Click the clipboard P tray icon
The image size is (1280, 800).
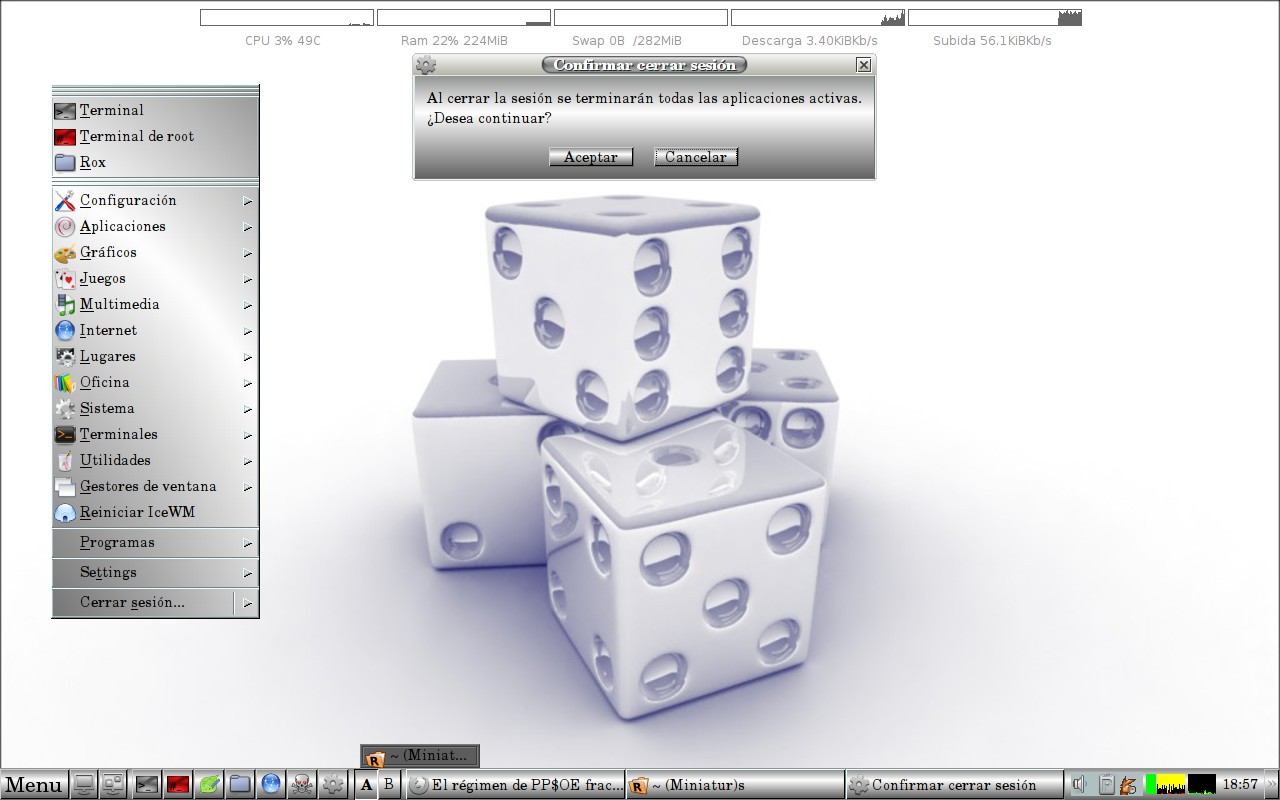[1107, 785]
